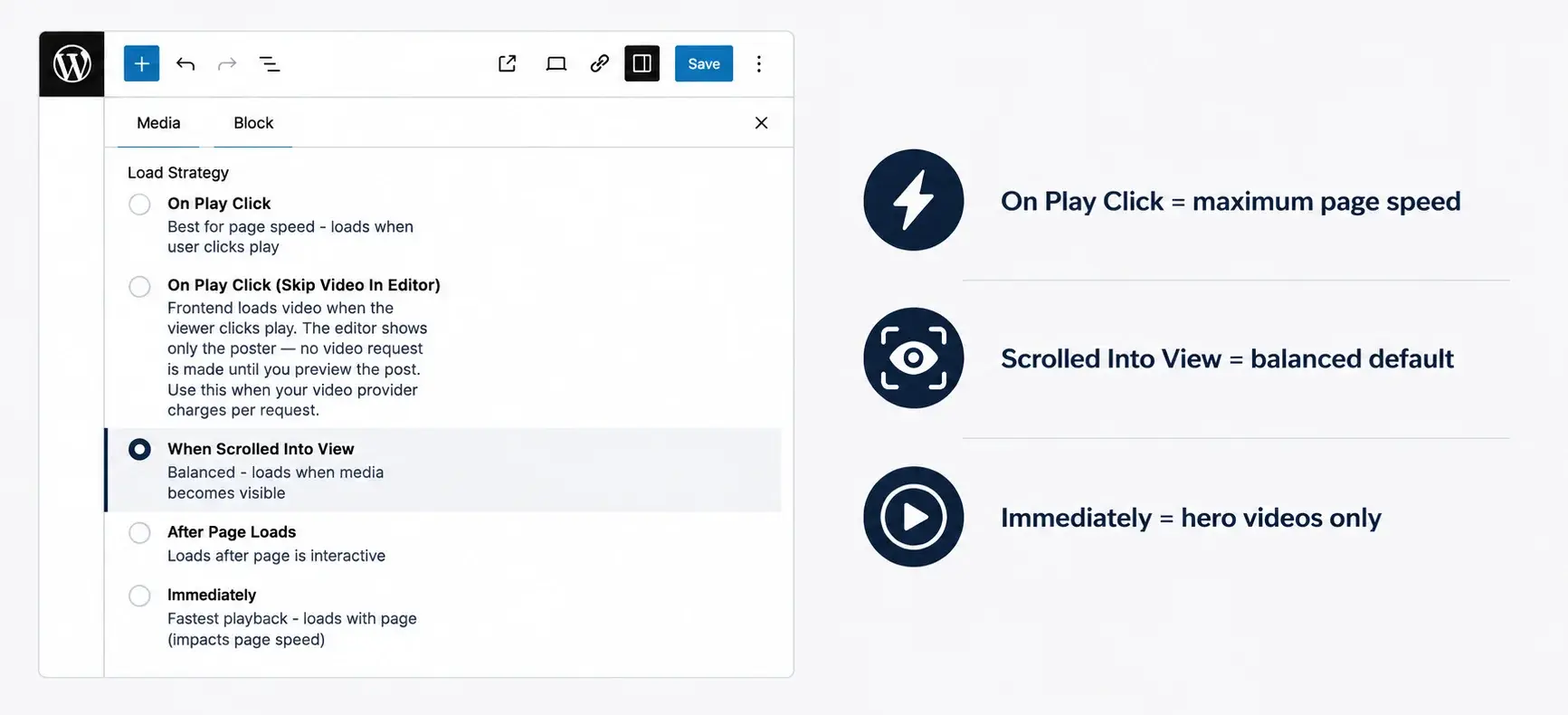This screenshot has width=1568, height=715.
Task: Switch to the Media tab
Action: pos(158,123)
